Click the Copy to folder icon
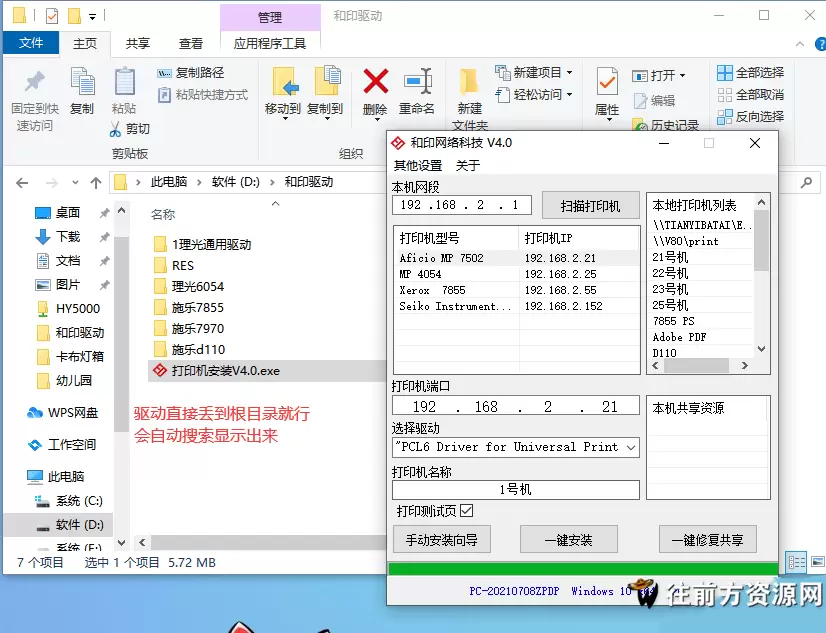Viewport: 826px width, 633px height. click(327, 81)
